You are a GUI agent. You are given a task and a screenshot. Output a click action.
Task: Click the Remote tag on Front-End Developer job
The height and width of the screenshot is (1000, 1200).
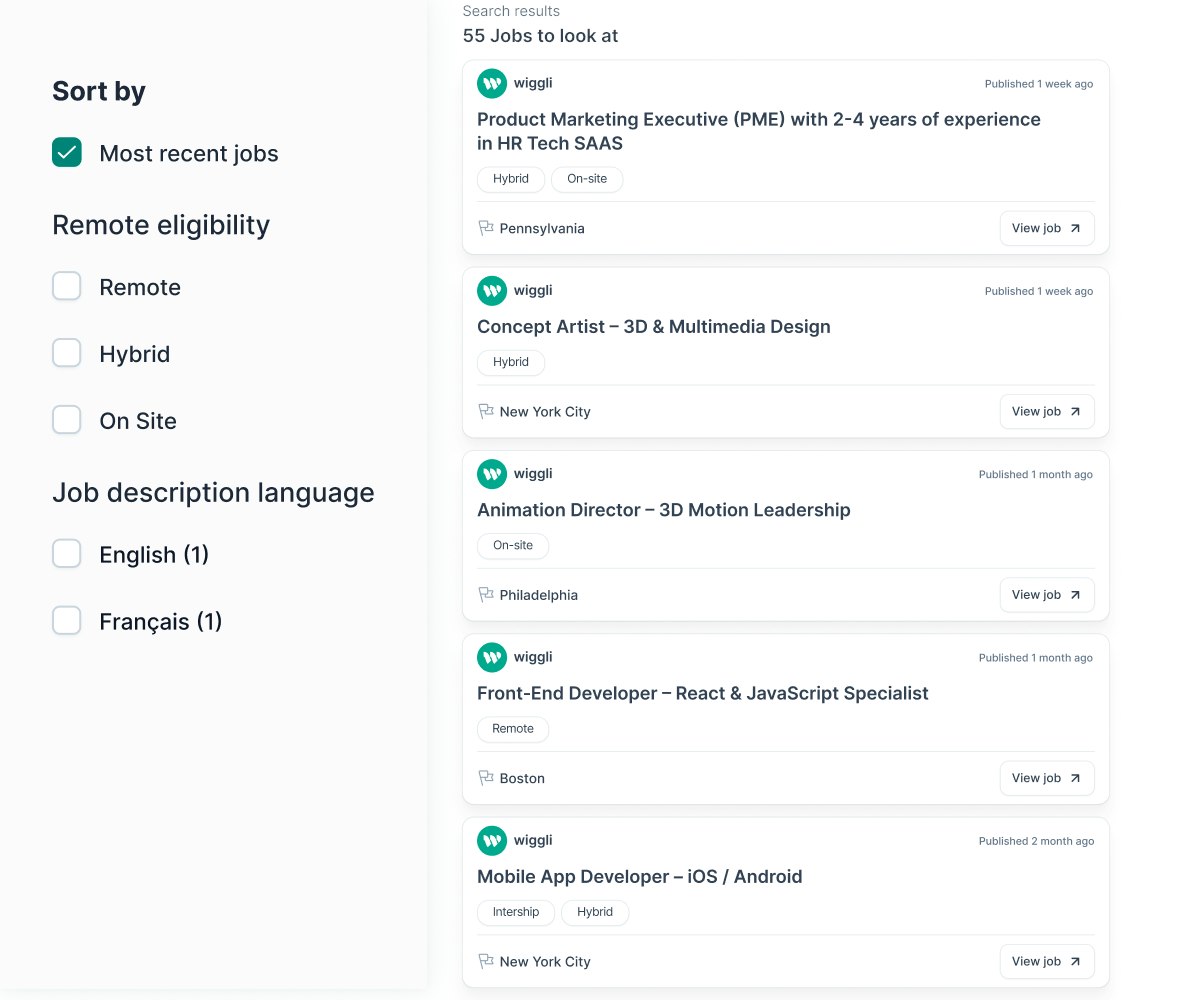(x=512, y=729)
